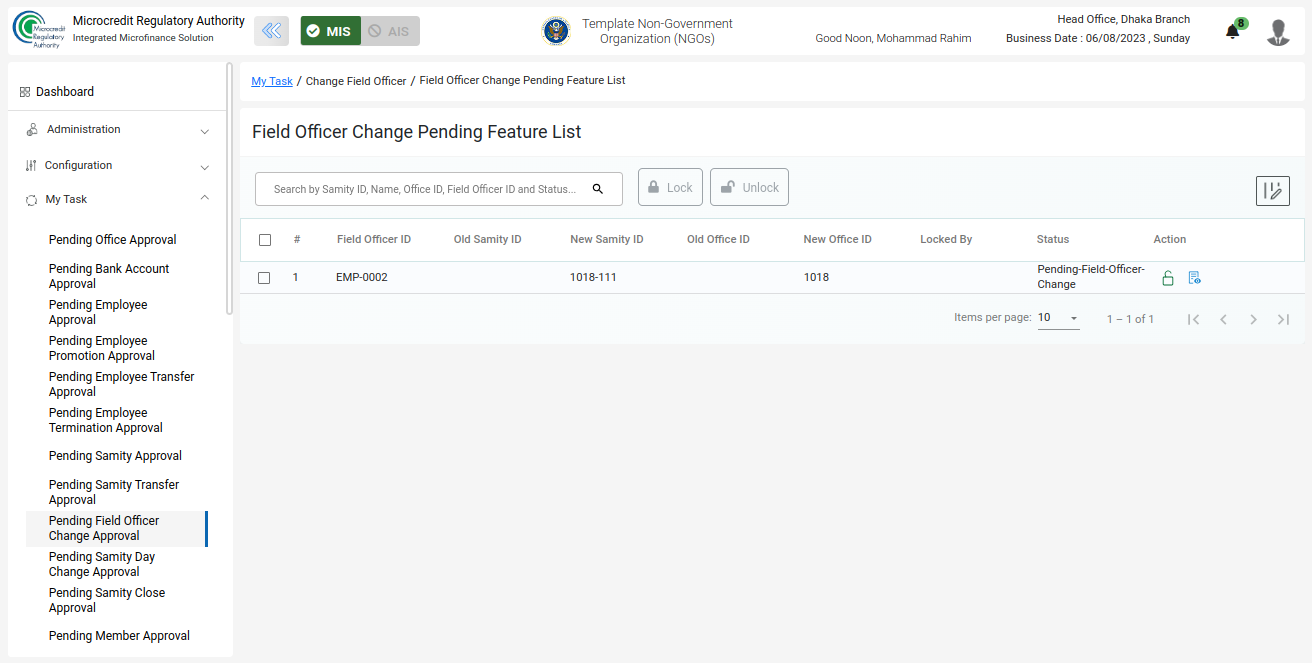Click the Field Officer ID column header

374,240
